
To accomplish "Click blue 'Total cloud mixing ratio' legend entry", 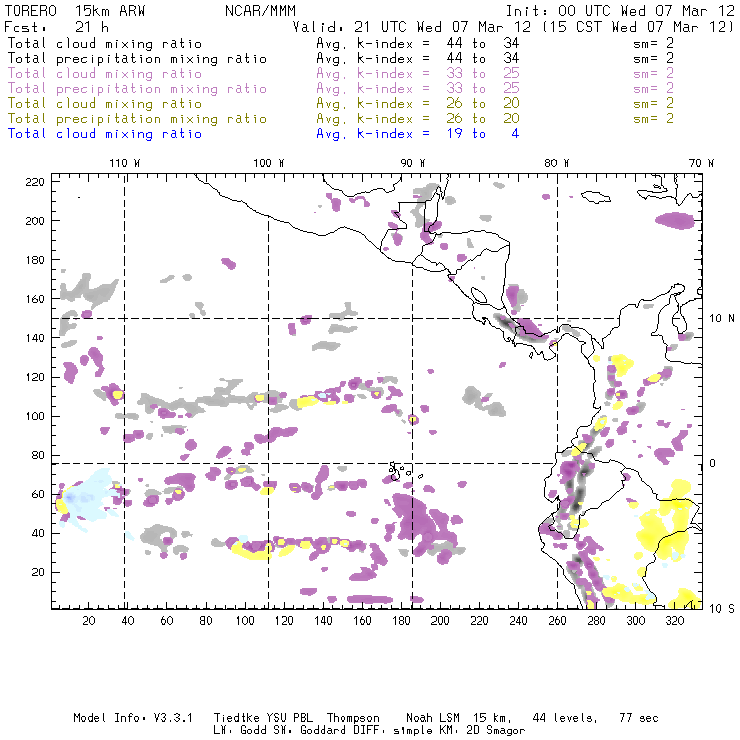I will coord(105,134).
